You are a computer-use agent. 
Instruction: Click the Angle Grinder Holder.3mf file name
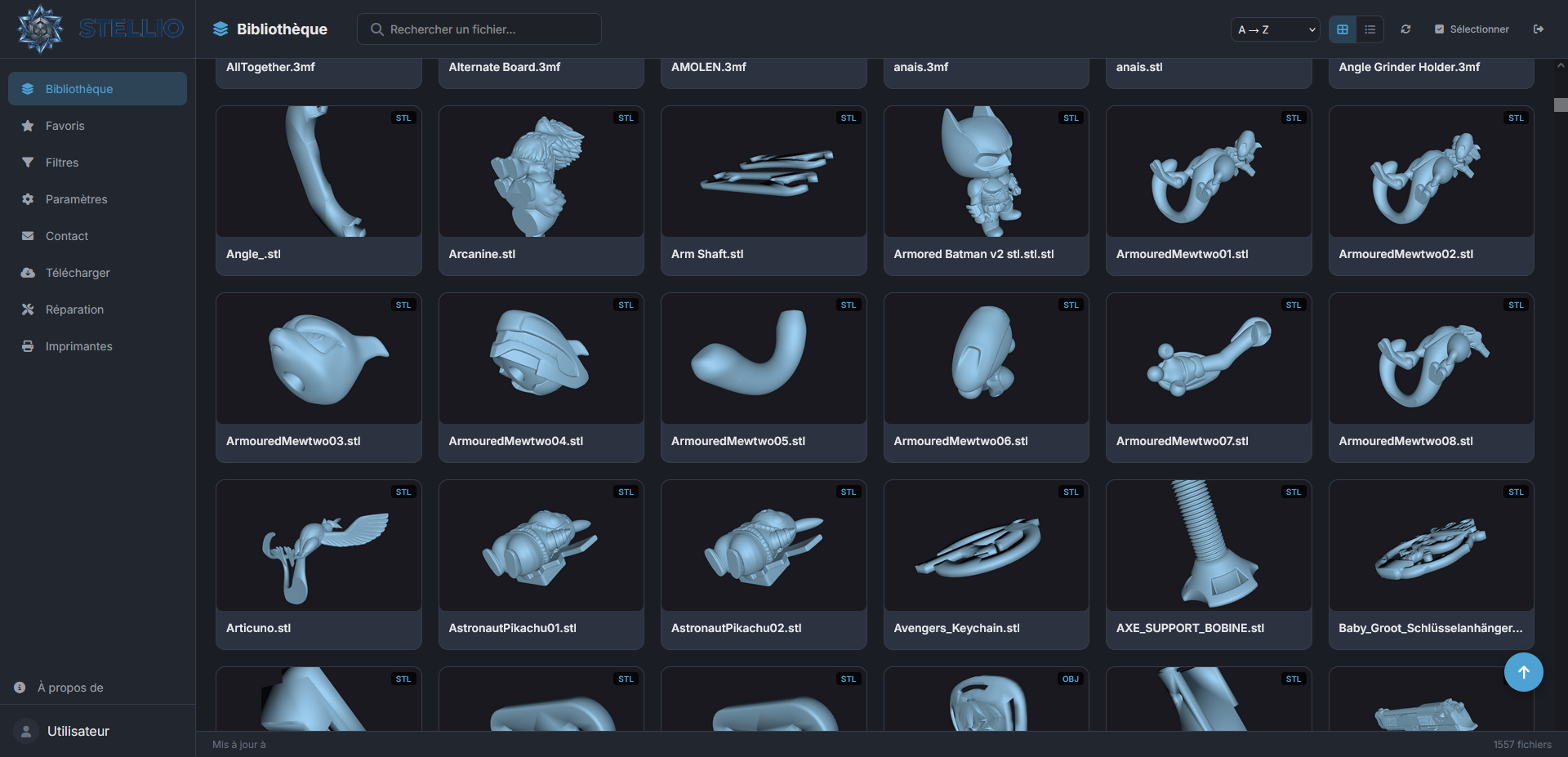(x=1410, y=67)
